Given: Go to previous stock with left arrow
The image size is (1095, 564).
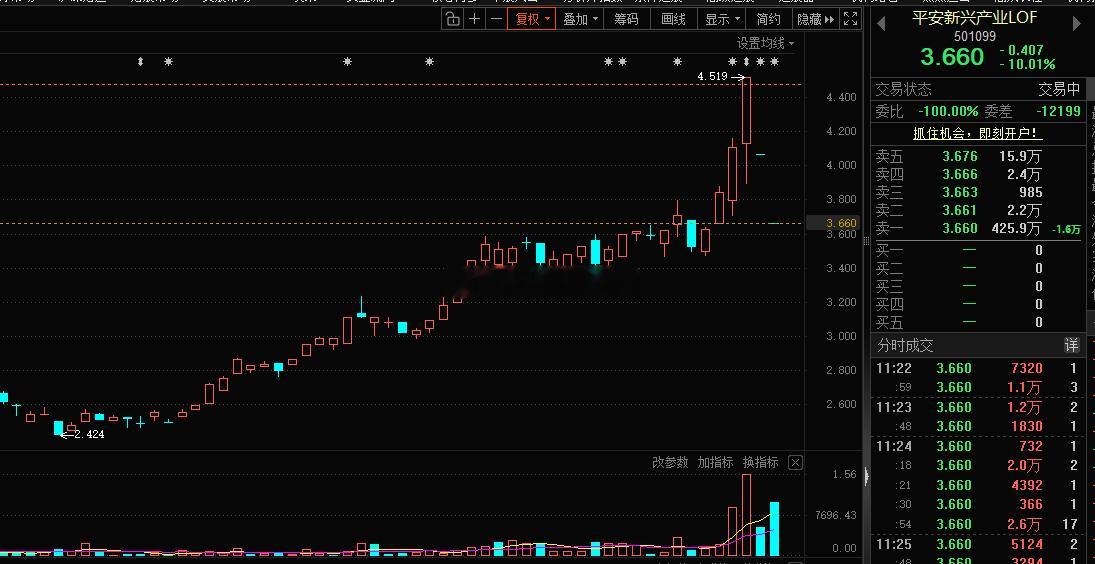Looking at the screenshot, I should pos(881,24).
